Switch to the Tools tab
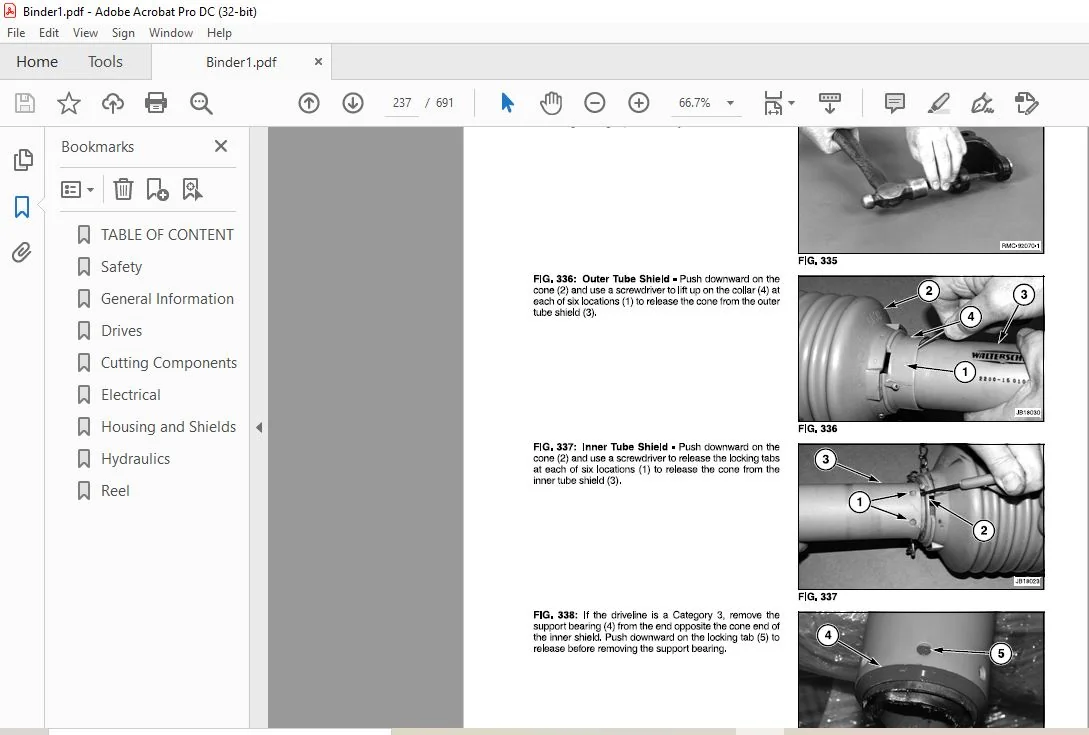Viewport: 1089px width, 735px height. [x=105, y=61]
